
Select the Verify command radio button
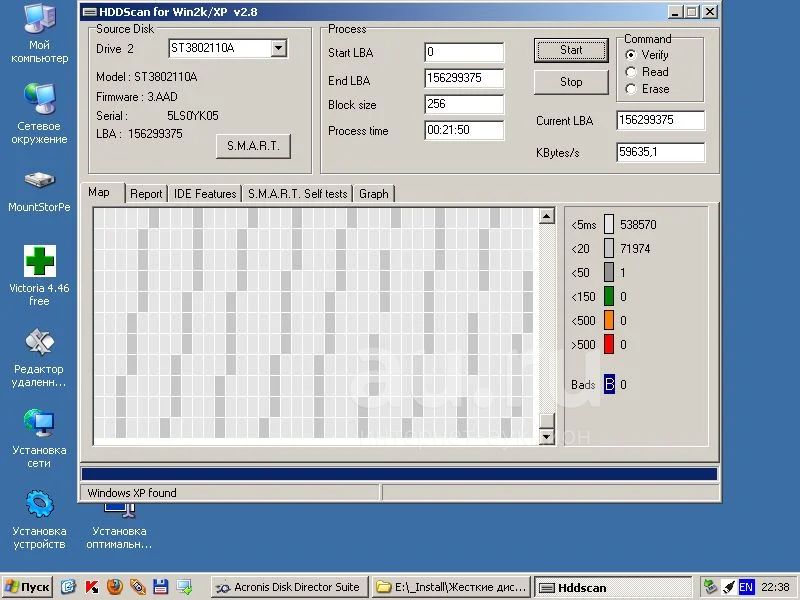(x=631, y=55)
